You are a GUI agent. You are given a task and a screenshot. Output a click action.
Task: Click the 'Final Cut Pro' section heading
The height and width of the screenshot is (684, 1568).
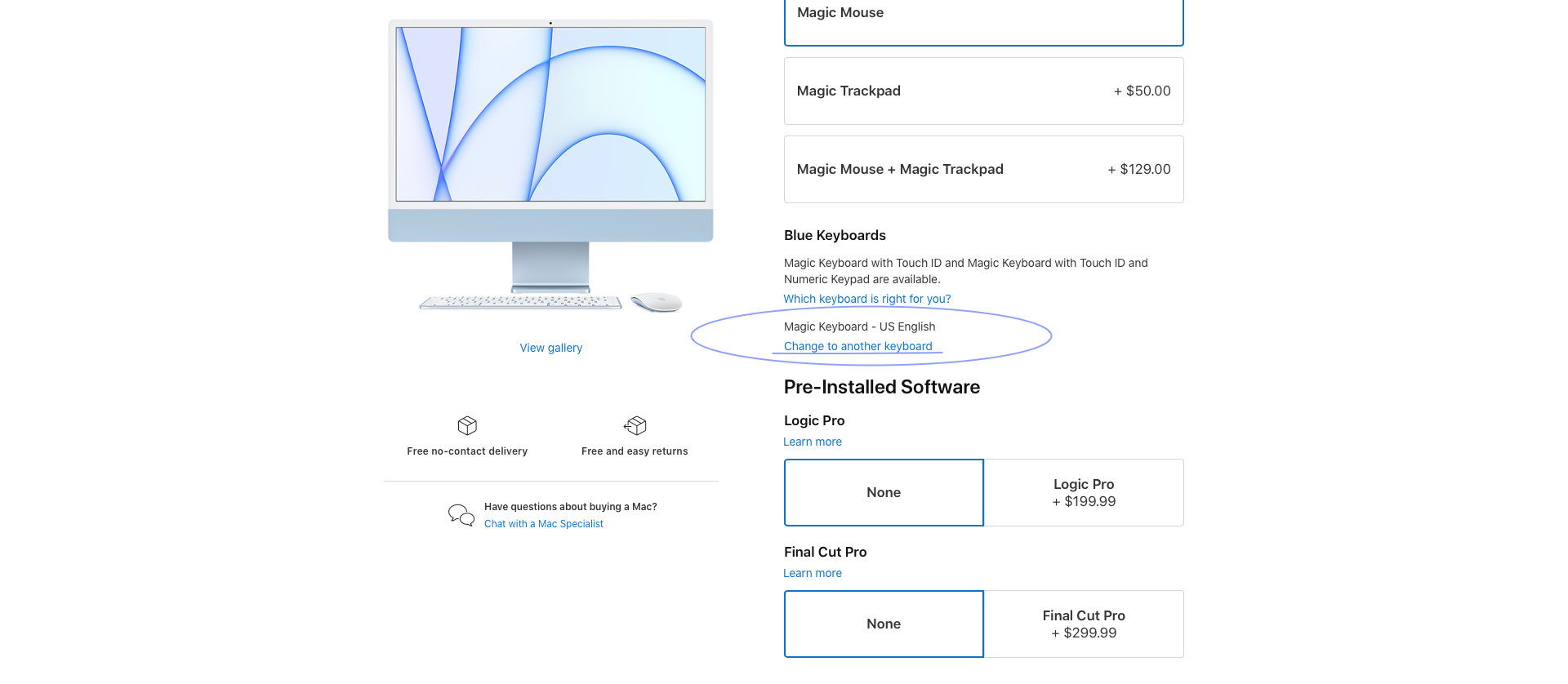tap(826, 552)
